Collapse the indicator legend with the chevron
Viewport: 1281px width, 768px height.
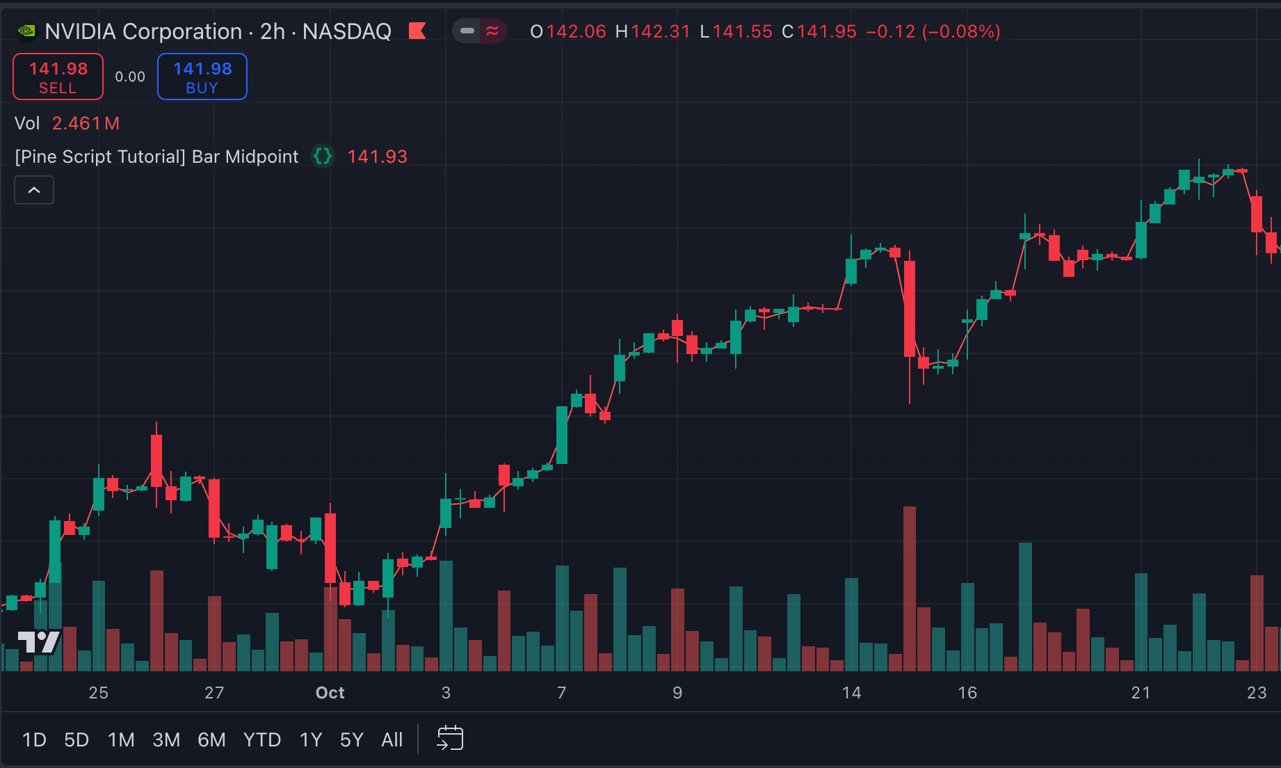[34, 190]
